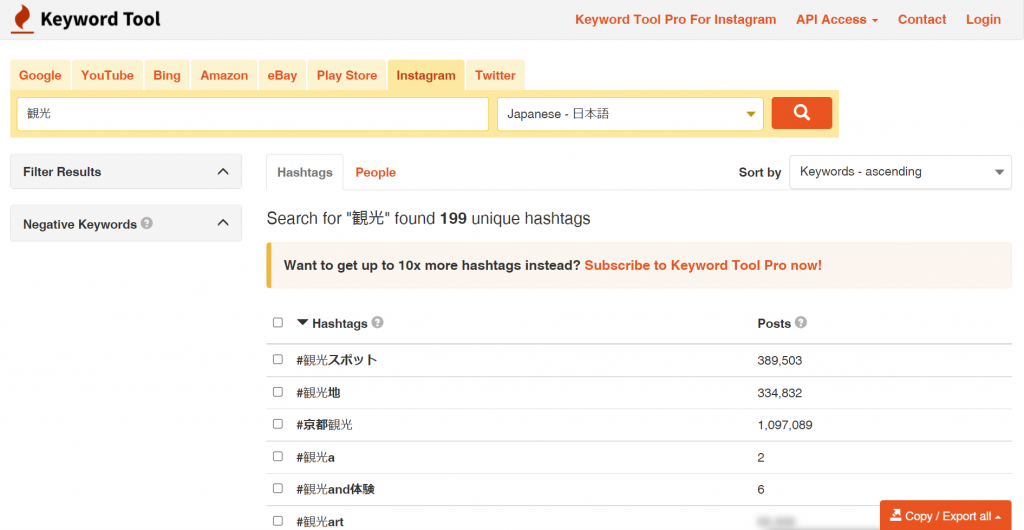Select the Hashtags results tab
1024x530 pixels.
305,172
